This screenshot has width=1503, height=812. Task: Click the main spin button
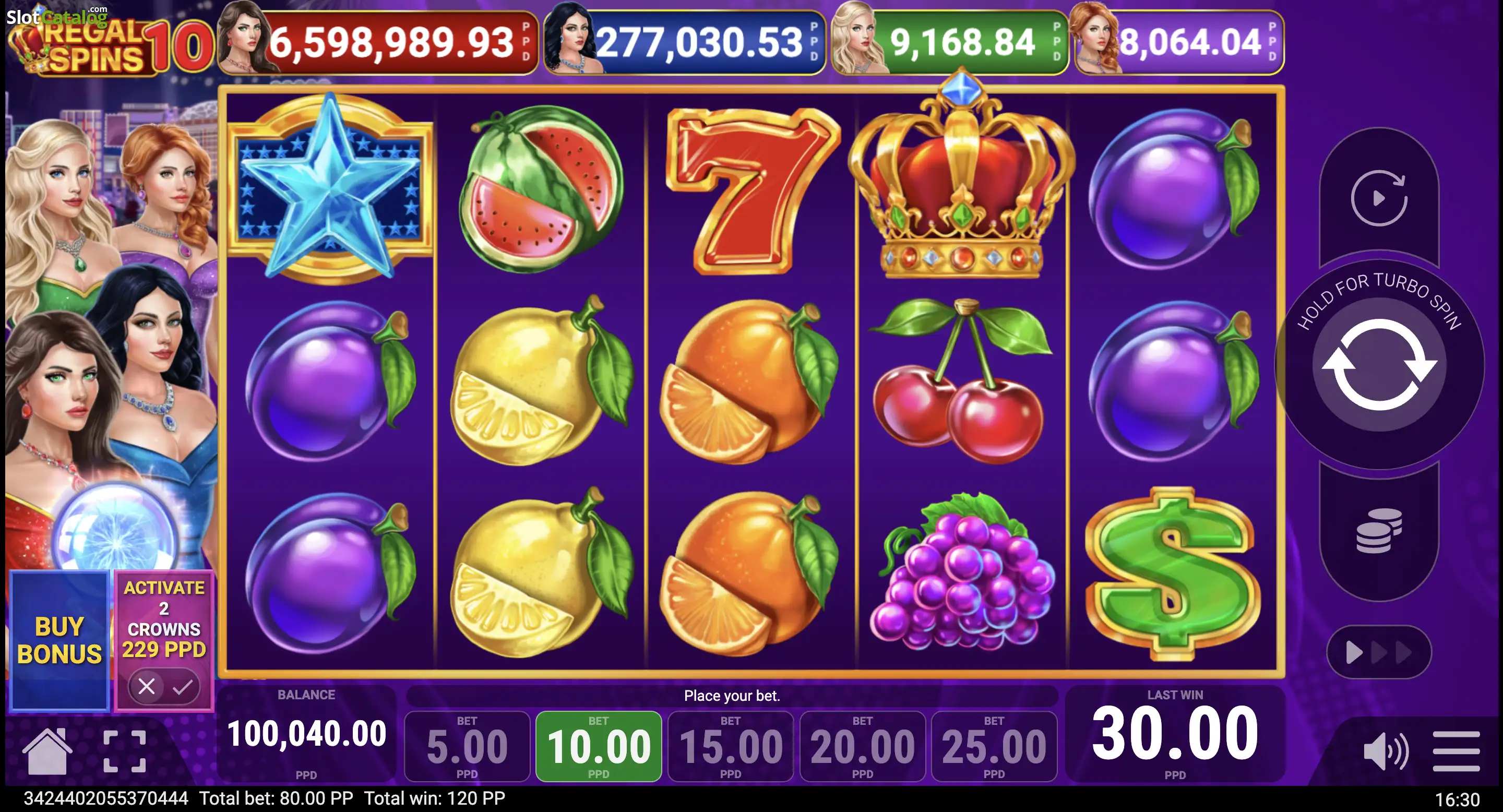(1379, 365)
